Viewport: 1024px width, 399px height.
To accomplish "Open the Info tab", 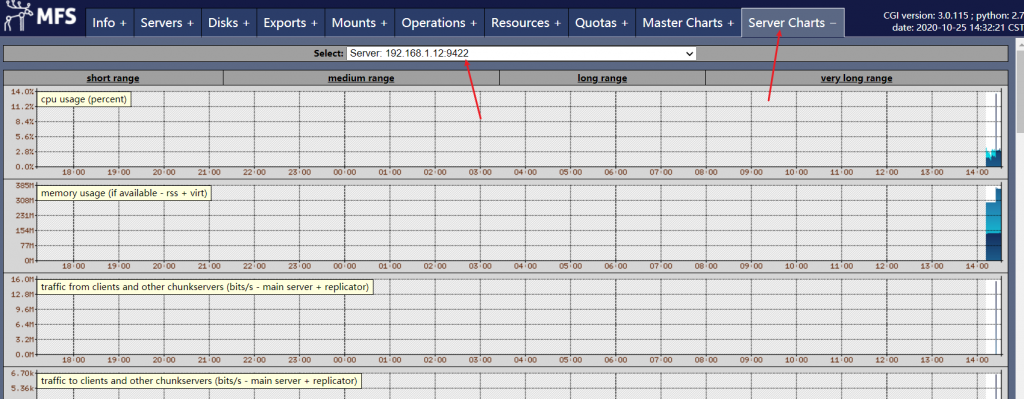I will [110, 22].
